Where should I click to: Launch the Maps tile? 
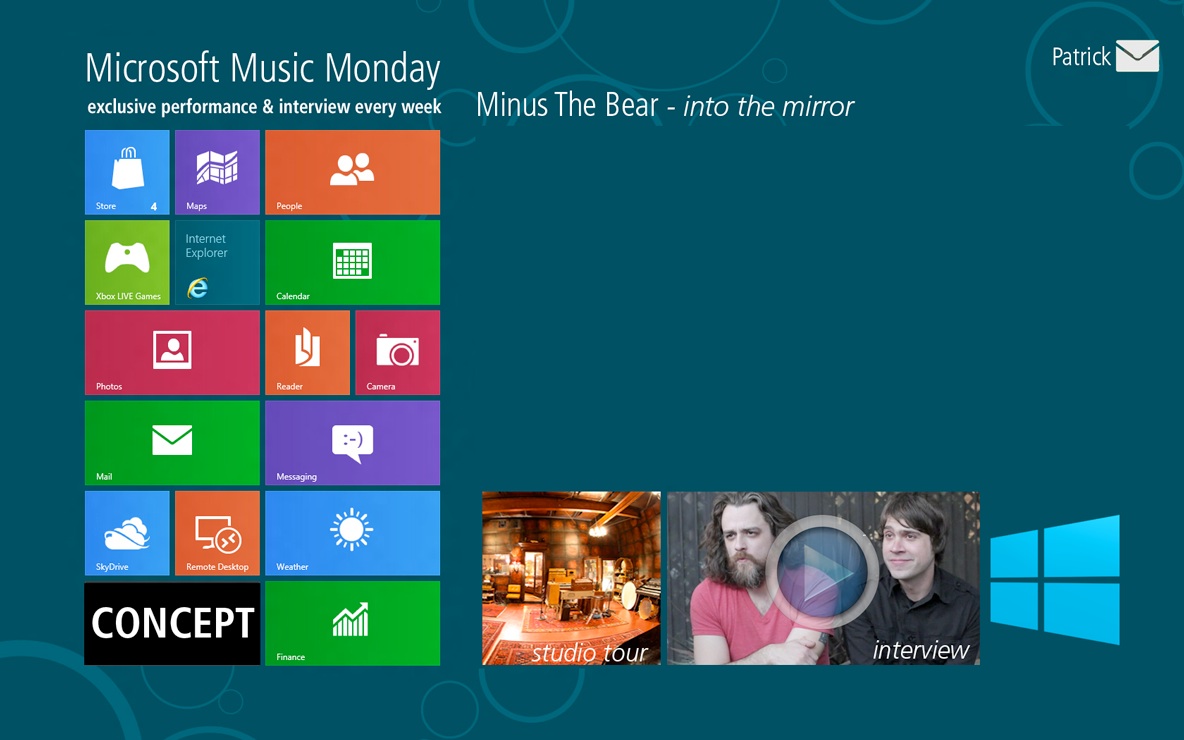(x=217, y=172)
